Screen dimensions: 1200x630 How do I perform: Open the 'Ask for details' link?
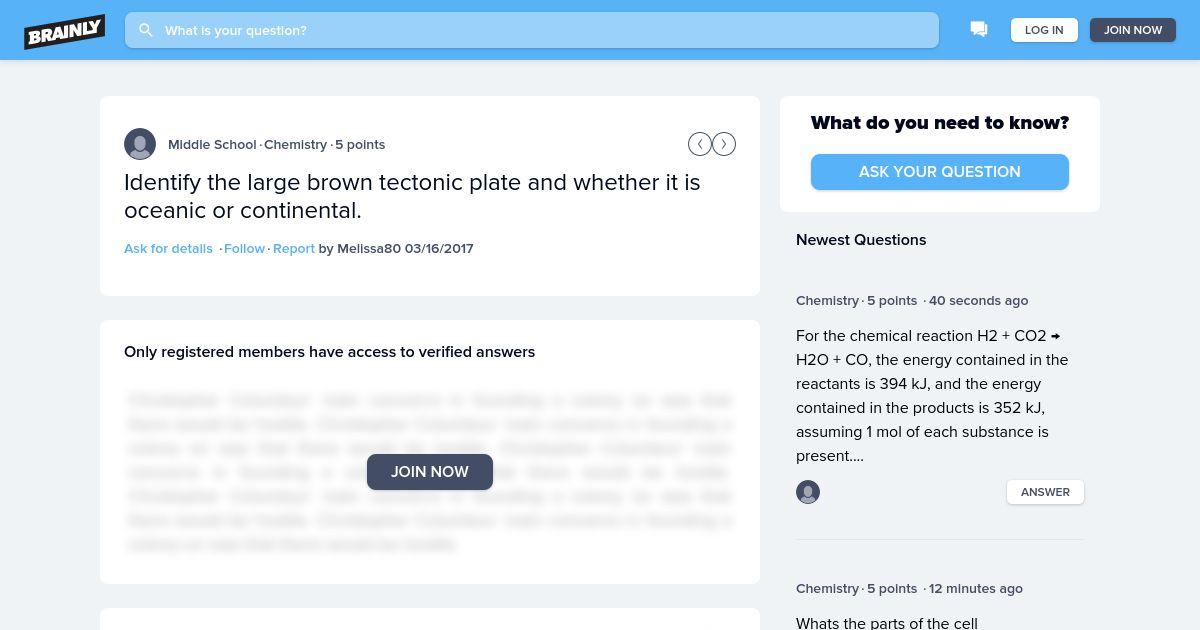[168, 248]
